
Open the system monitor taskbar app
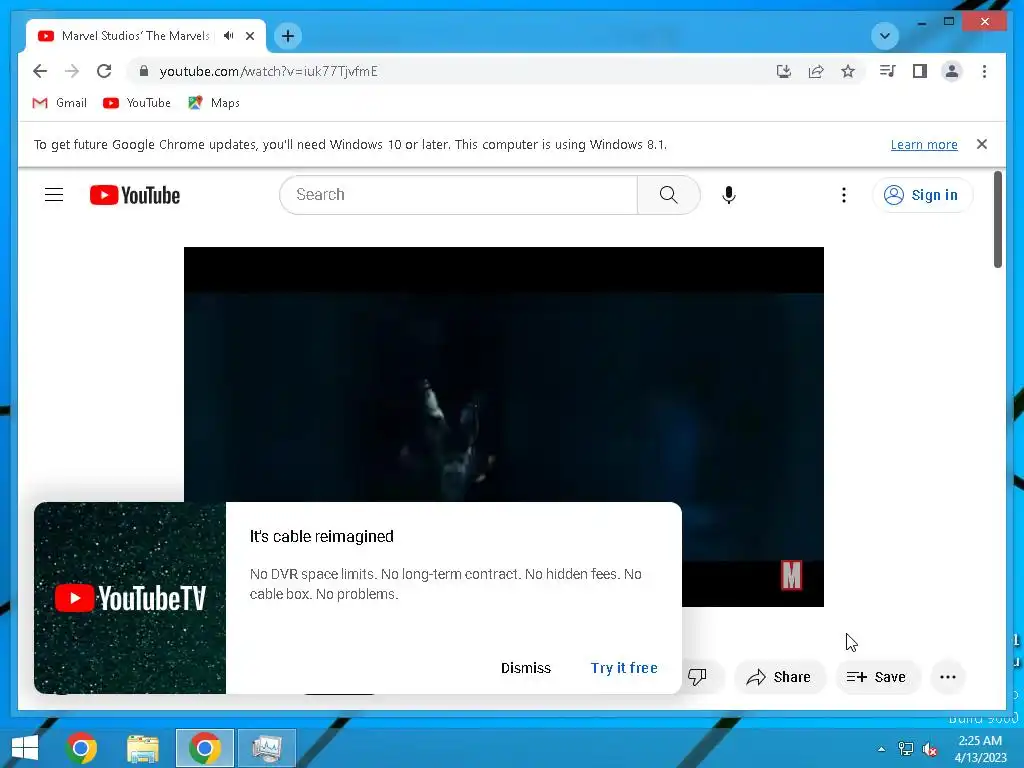tap(267, 748)
